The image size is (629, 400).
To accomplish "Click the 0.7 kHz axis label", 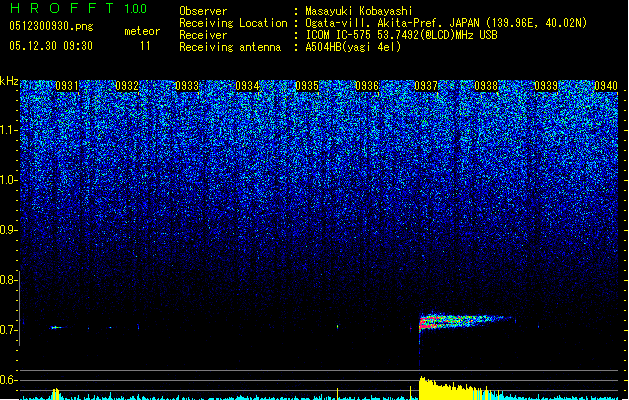I will [x=8, y=330].
